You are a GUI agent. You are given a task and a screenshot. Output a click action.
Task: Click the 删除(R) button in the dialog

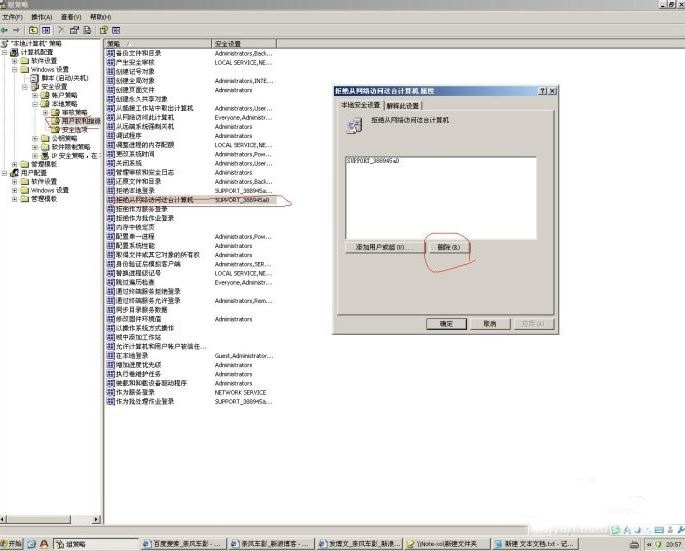point(447,246)
